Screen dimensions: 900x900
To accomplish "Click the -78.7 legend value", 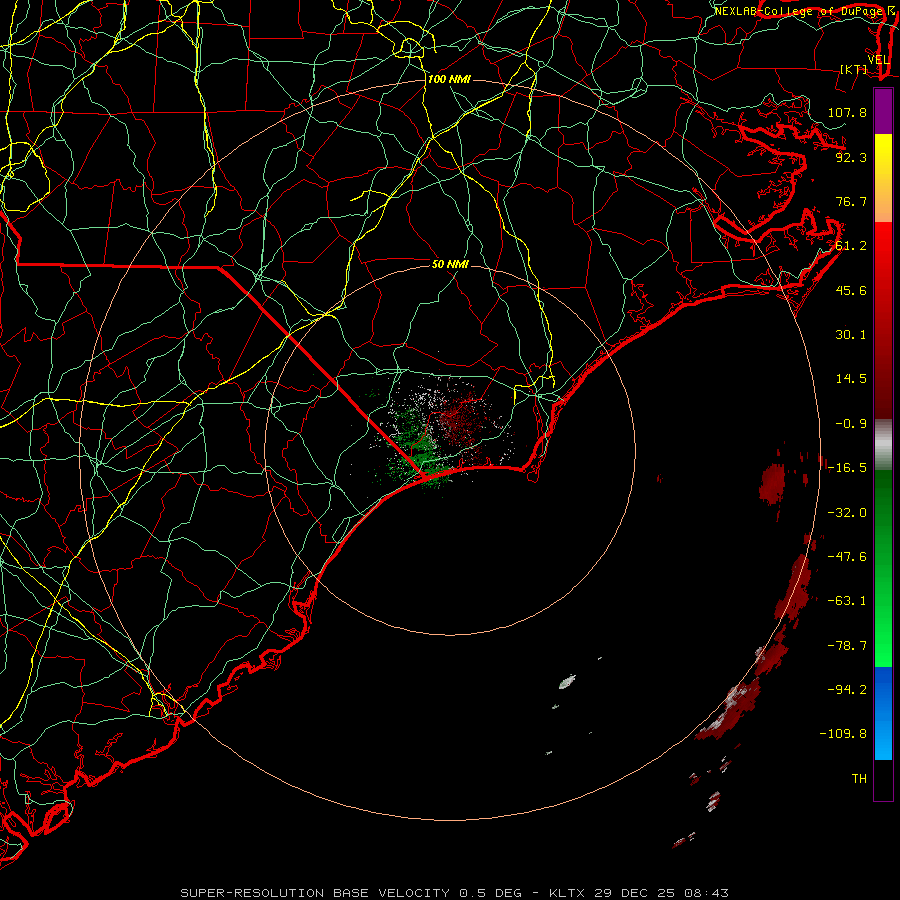I will (847, 646).
